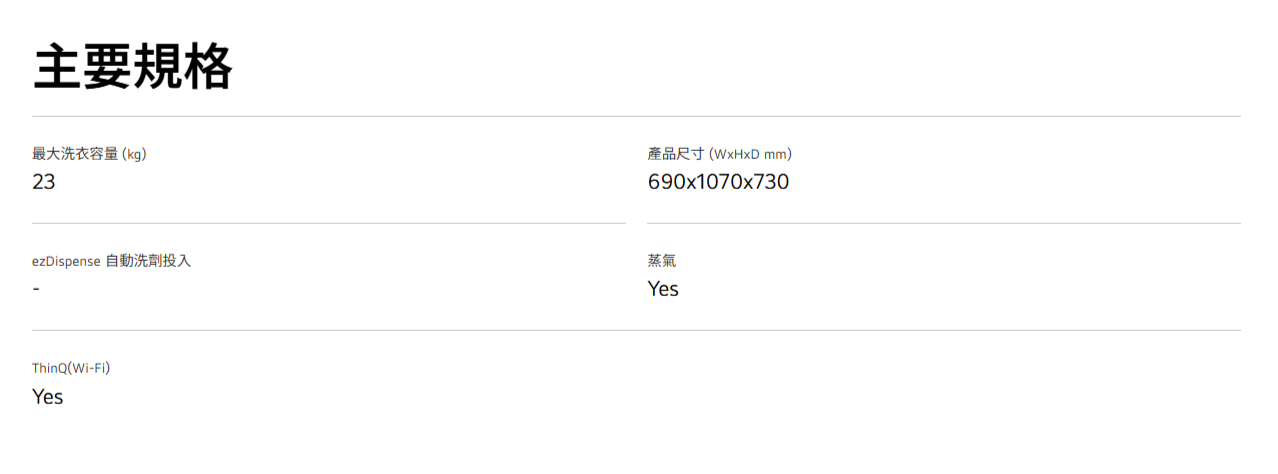Screen dimensions: 1278x474
Task: Click the divider line beneath 690x1070x730
Action: tap(943, 223)
